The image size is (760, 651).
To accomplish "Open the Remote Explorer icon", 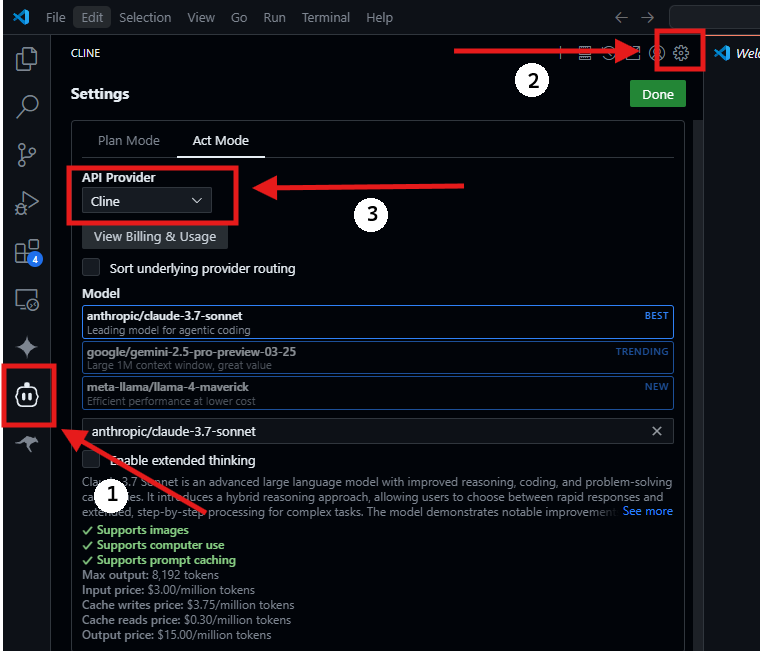I will [x=27, y=299].
